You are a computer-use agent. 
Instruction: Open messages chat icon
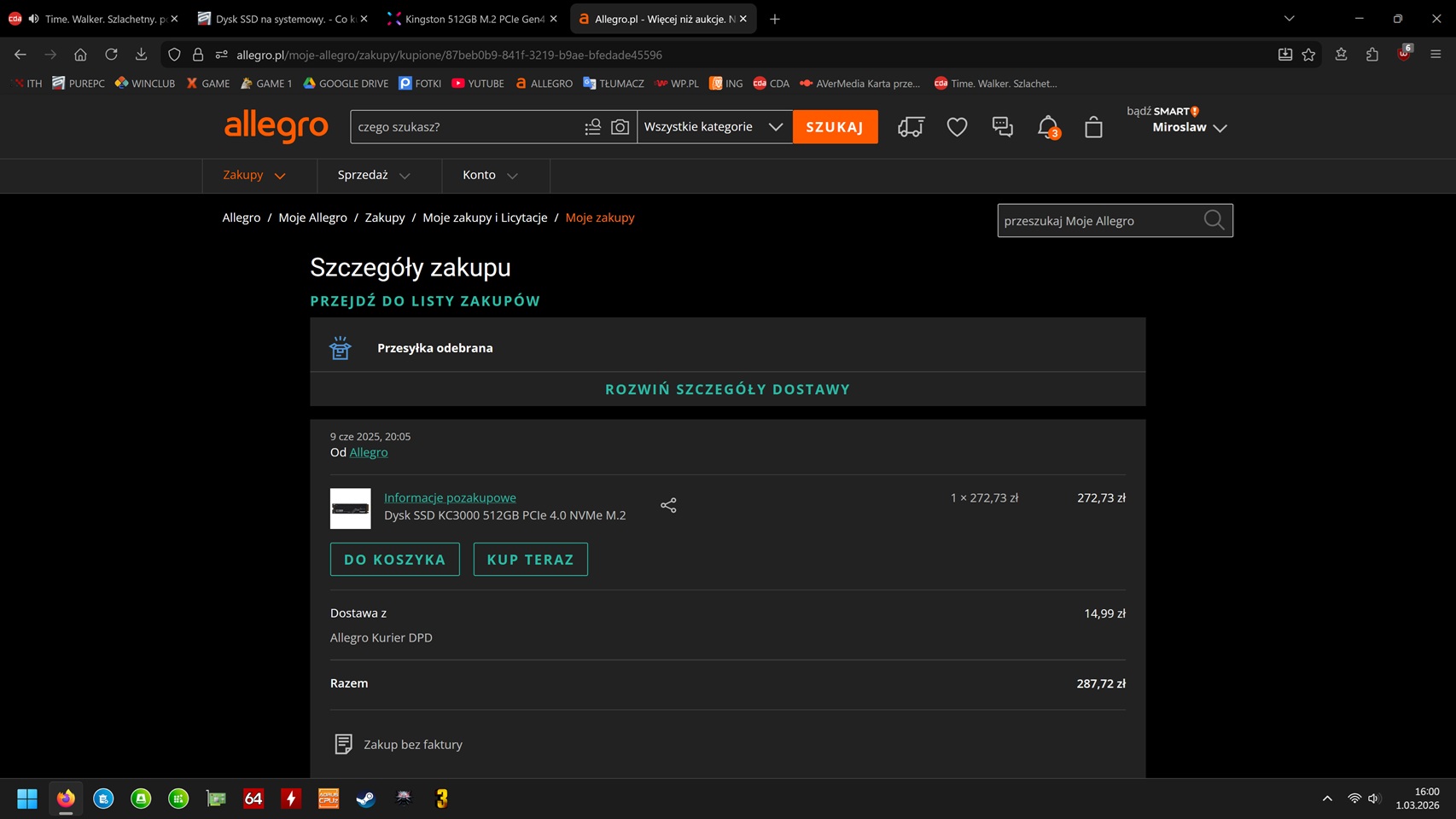pos(1003,127)
